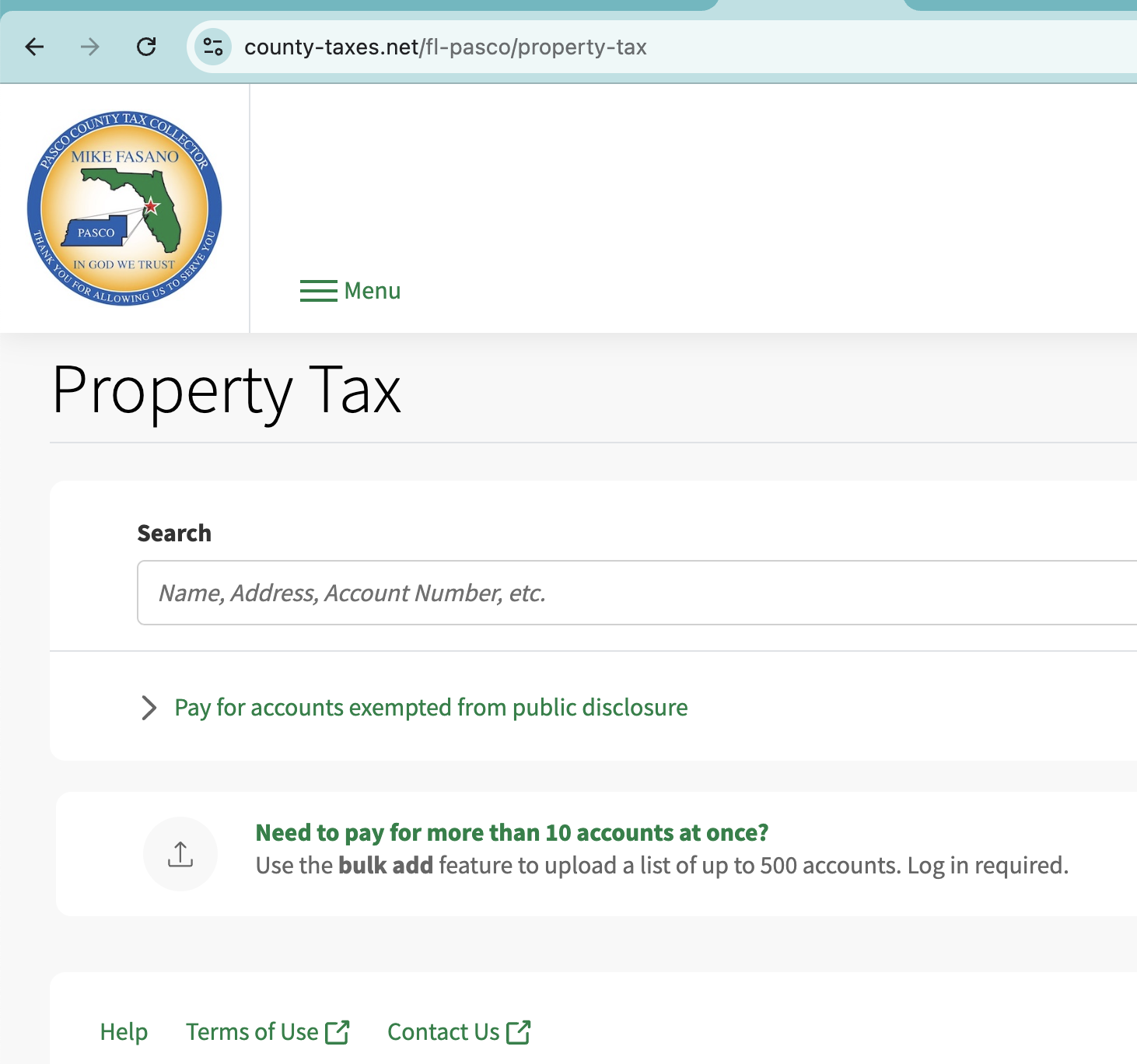
Task: Click the external link icon beside Terms of Use
Action: pos(339,1031)
